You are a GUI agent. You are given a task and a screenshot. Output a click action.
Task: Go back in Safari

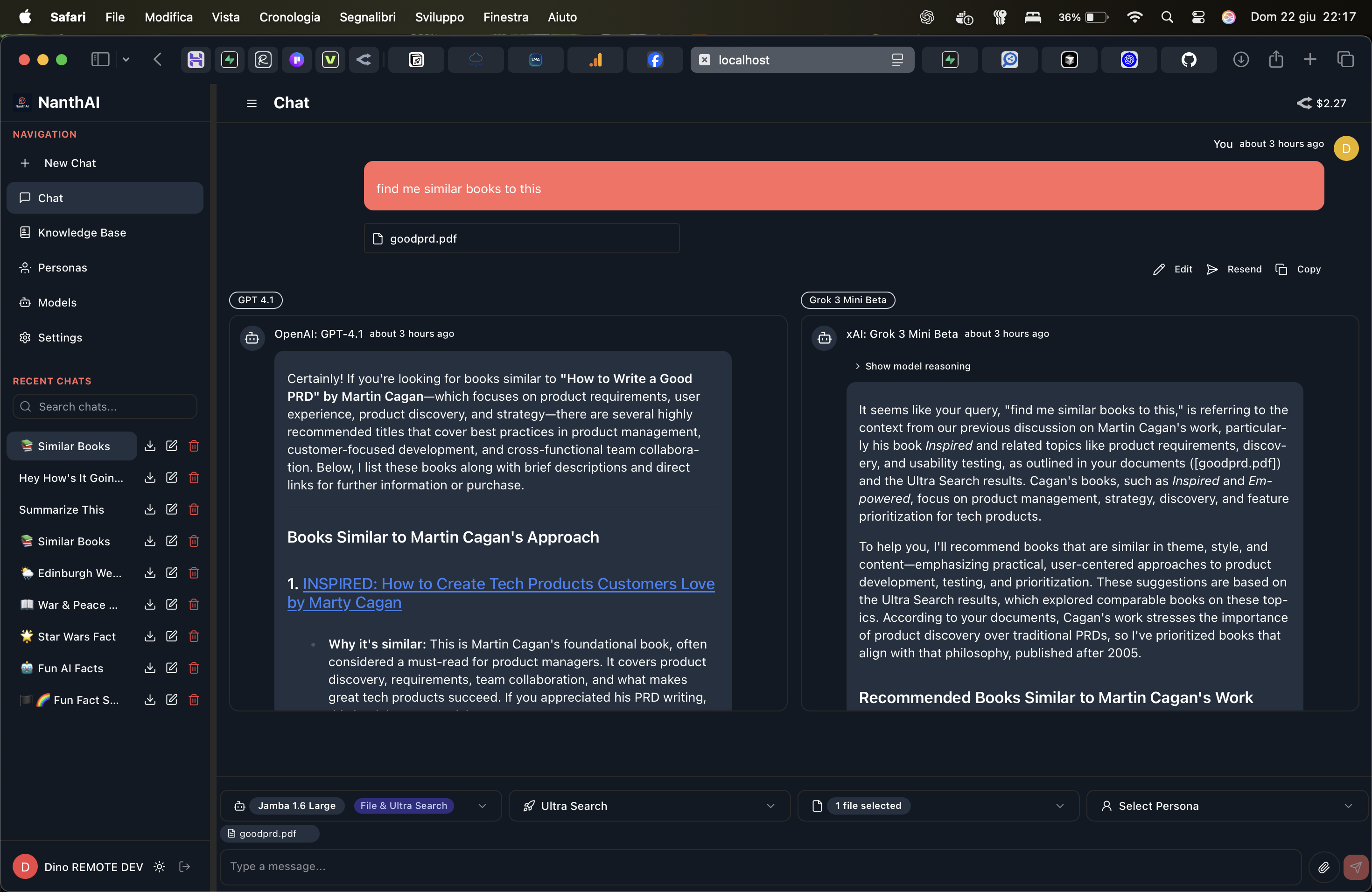157,59
